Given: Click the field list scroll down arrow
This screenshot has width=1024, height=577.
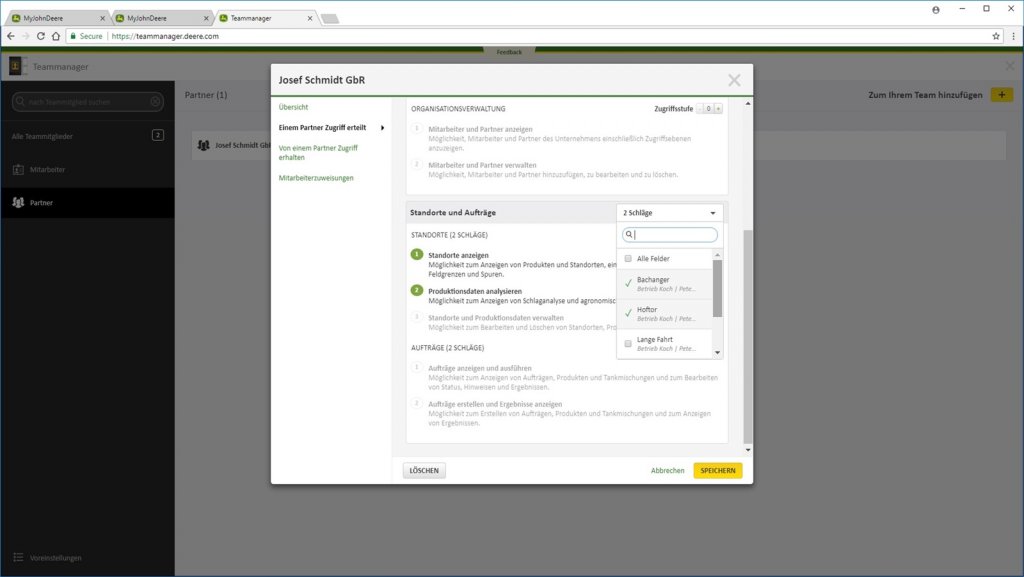Looking at the screenshot, I should (718, 352).
